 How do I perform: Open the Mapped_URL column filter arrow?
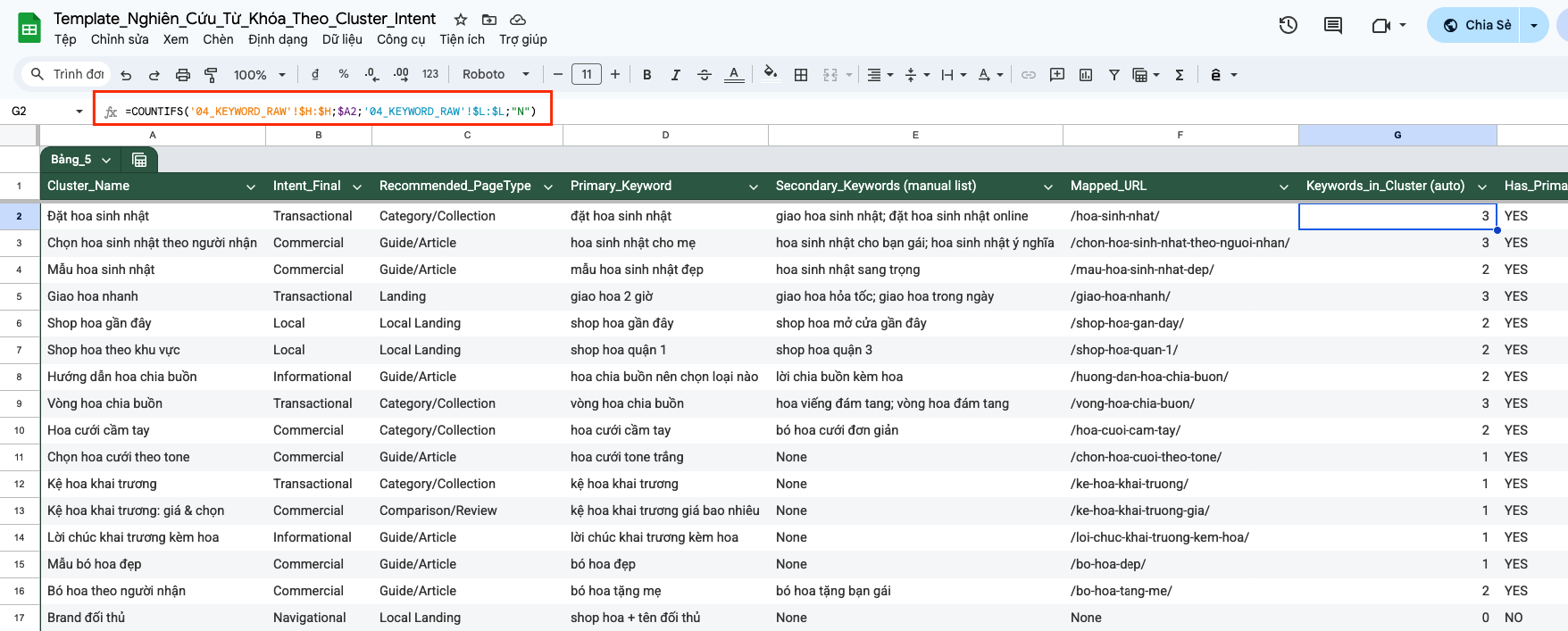[1283, 187]
